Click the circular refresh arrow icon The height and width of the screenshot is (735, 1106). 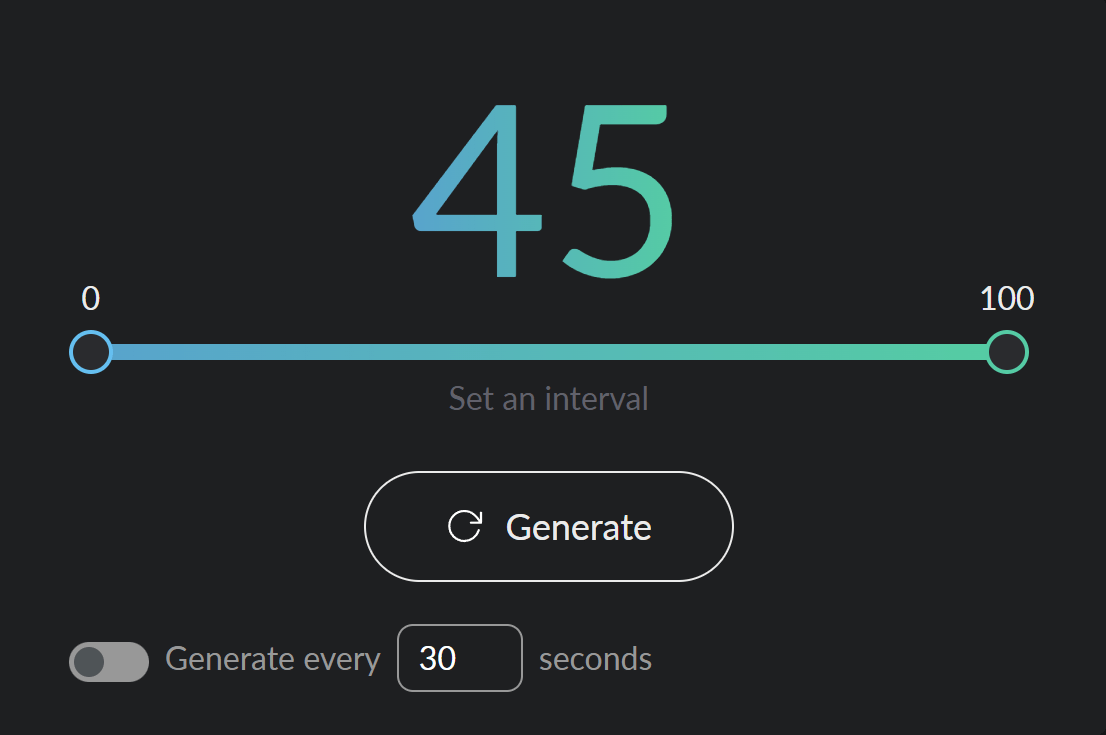(x=465, y=526)
